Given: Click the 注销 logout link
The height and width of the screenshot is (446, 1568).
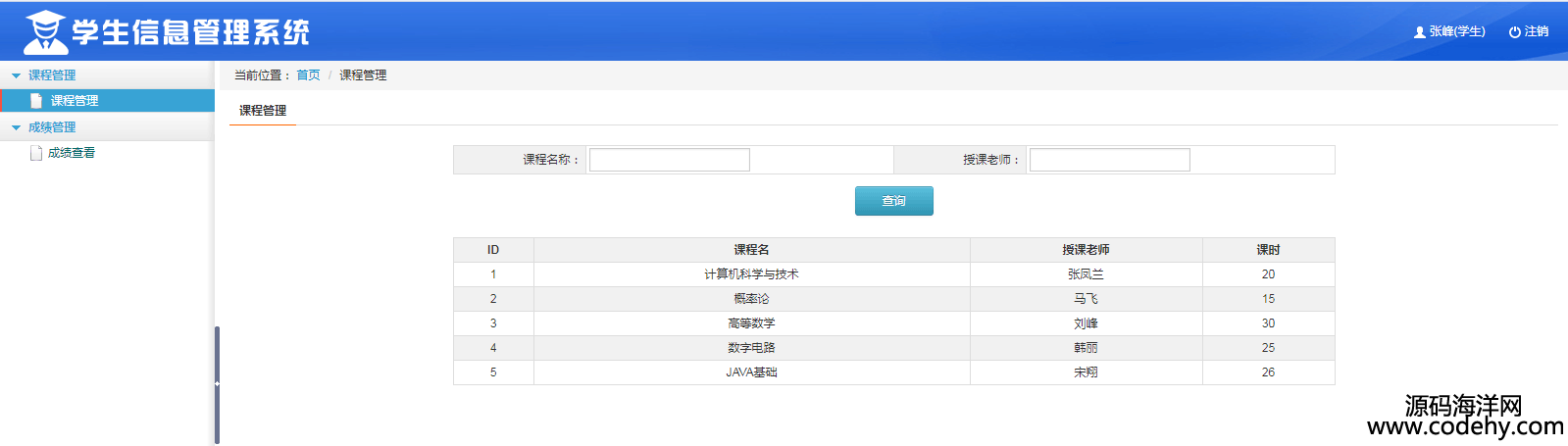Looking at the screenshot, I should tap(1536, 32).
